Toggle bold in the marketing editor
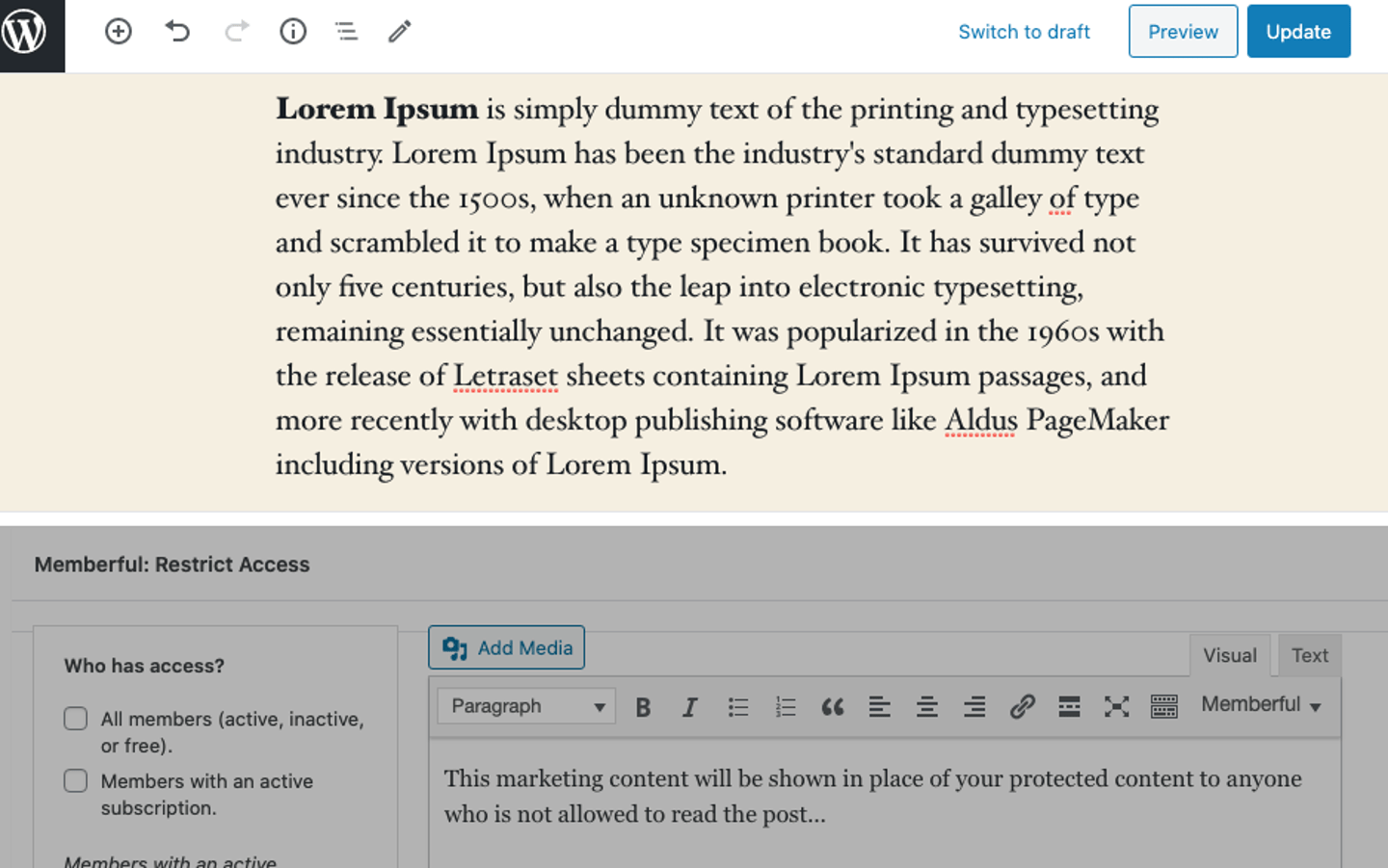The image size is (1388, 868). [643, 708]
